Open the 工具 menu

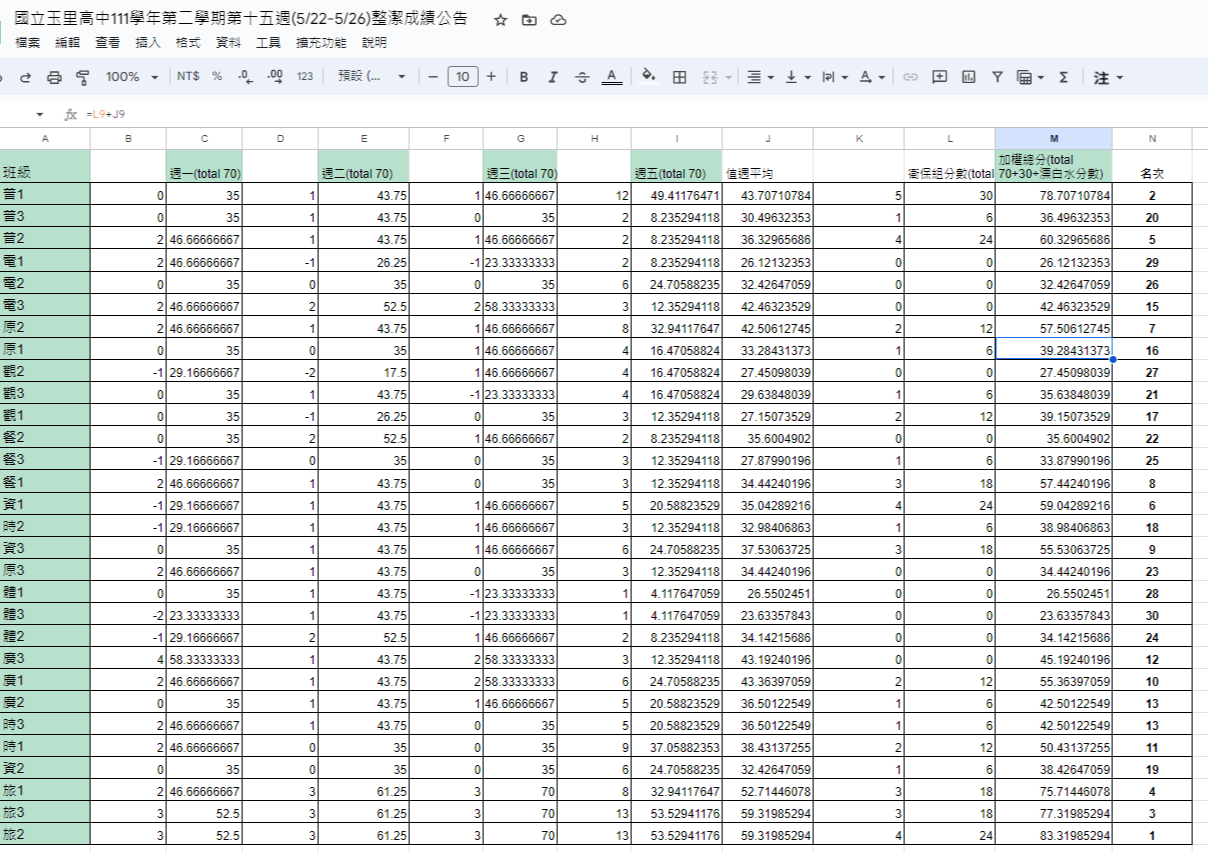pos(269,43)
